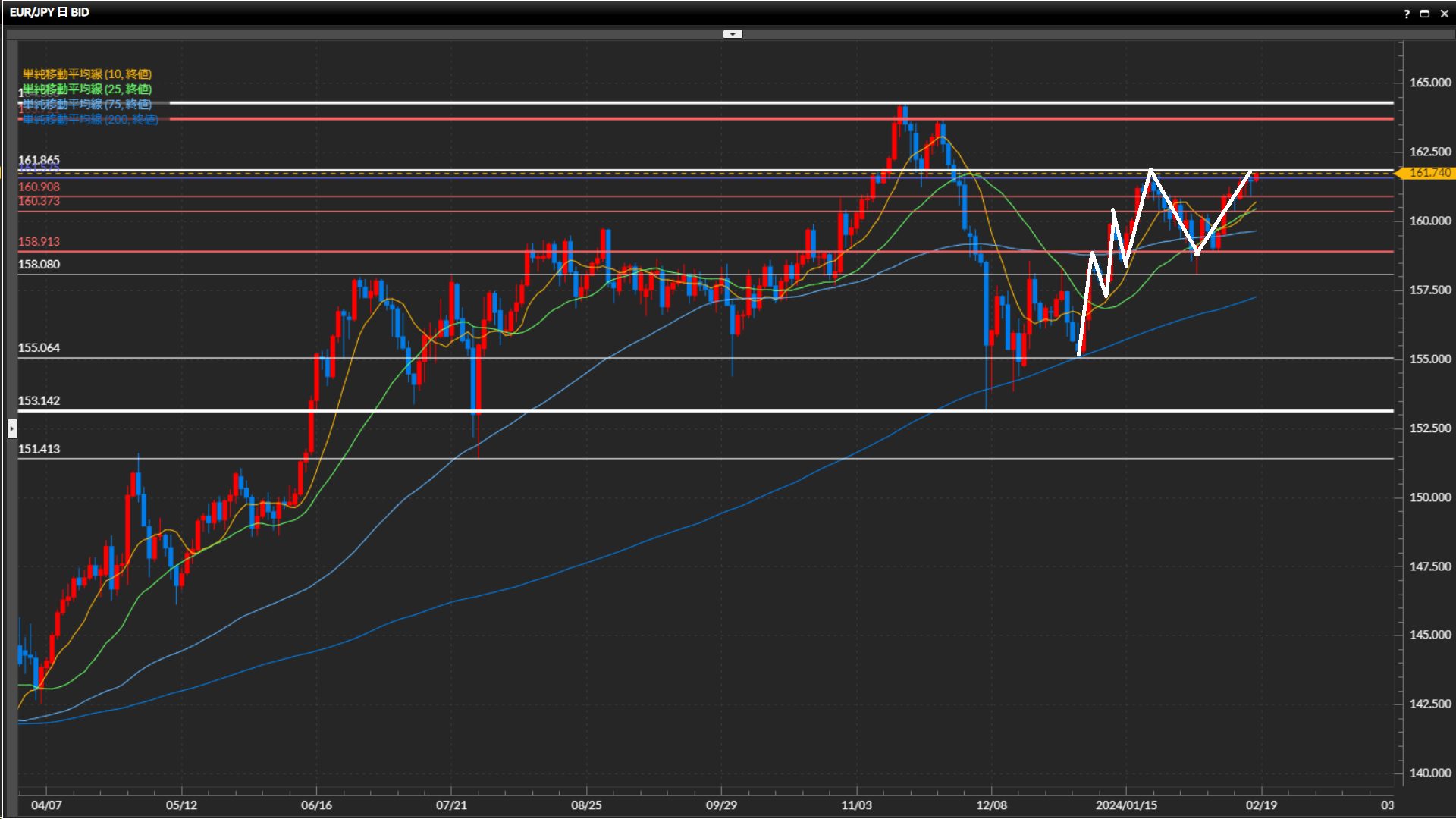The image size is (1456, 819).
Task: Click the 11/03 date on time axis
Action: 856,805
